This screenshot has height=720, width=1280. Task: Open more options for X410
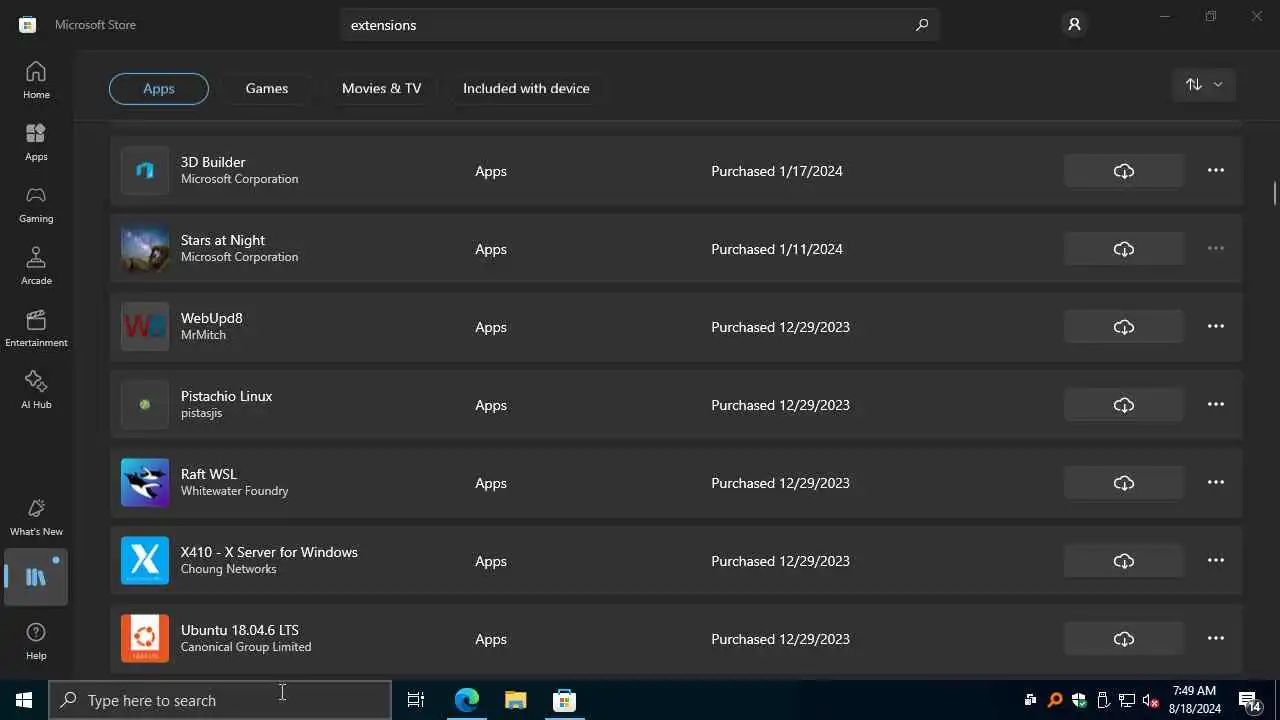pos(1216,561)
